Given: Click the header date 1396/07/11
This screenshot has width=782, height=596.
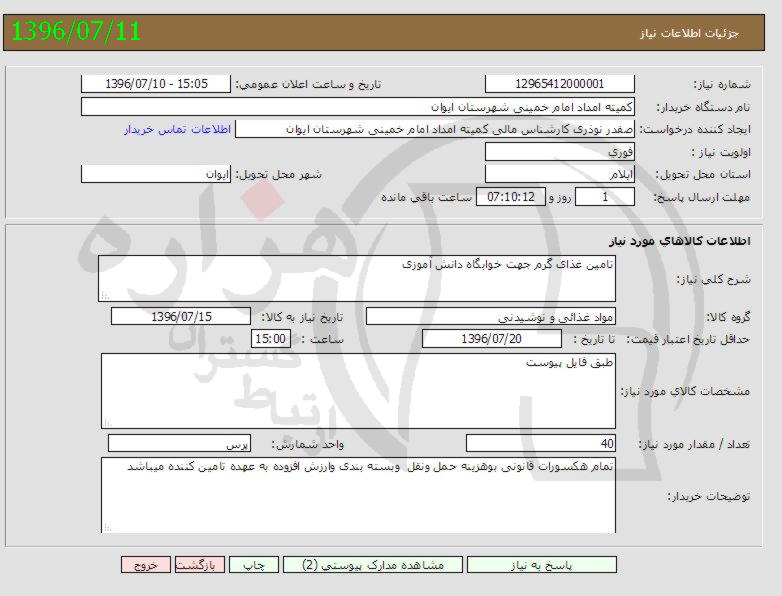Looking at the screenshot, I should click(76, 31).
